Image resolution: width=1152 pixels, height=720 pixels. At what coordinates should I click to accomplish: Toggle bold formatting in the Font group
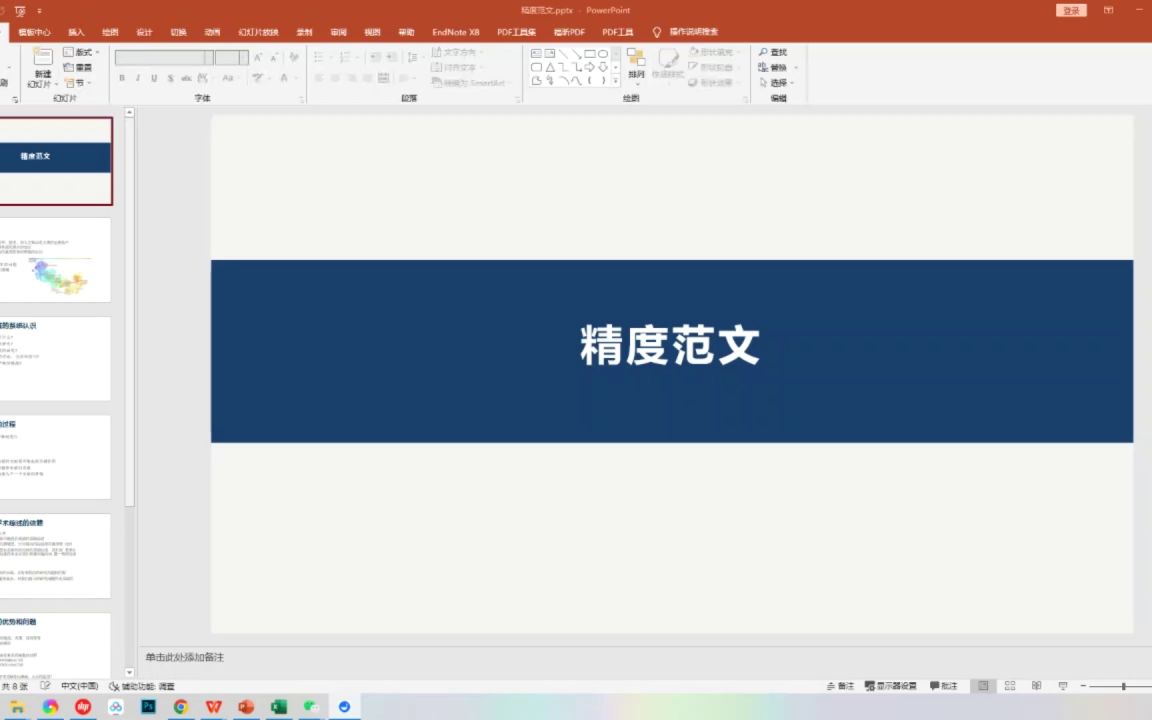tap(121, 77)
